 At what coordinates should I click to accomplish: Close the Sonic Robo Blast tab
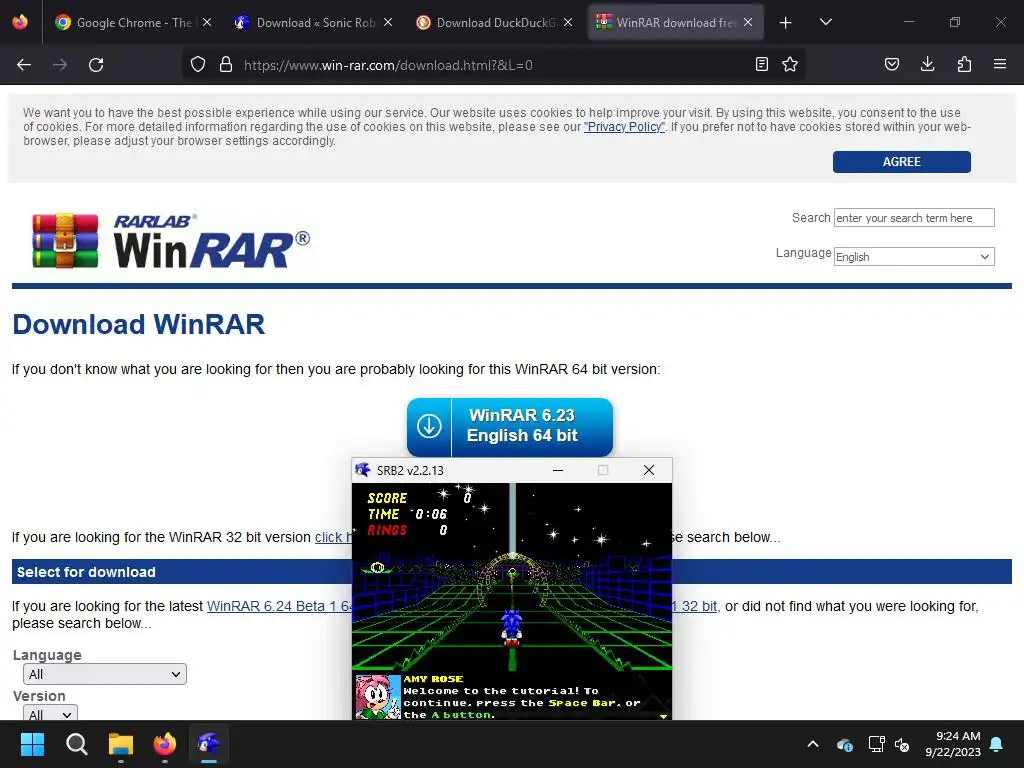pyautogui.click(x=388, y=23)
